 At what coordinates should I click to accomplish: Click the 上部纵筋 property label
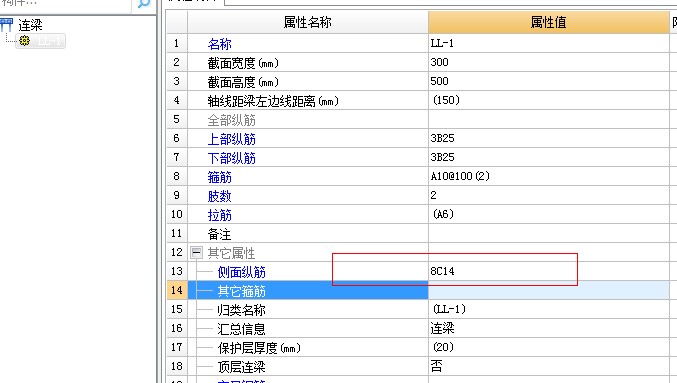pyautogui.click(x=231, y=139)
